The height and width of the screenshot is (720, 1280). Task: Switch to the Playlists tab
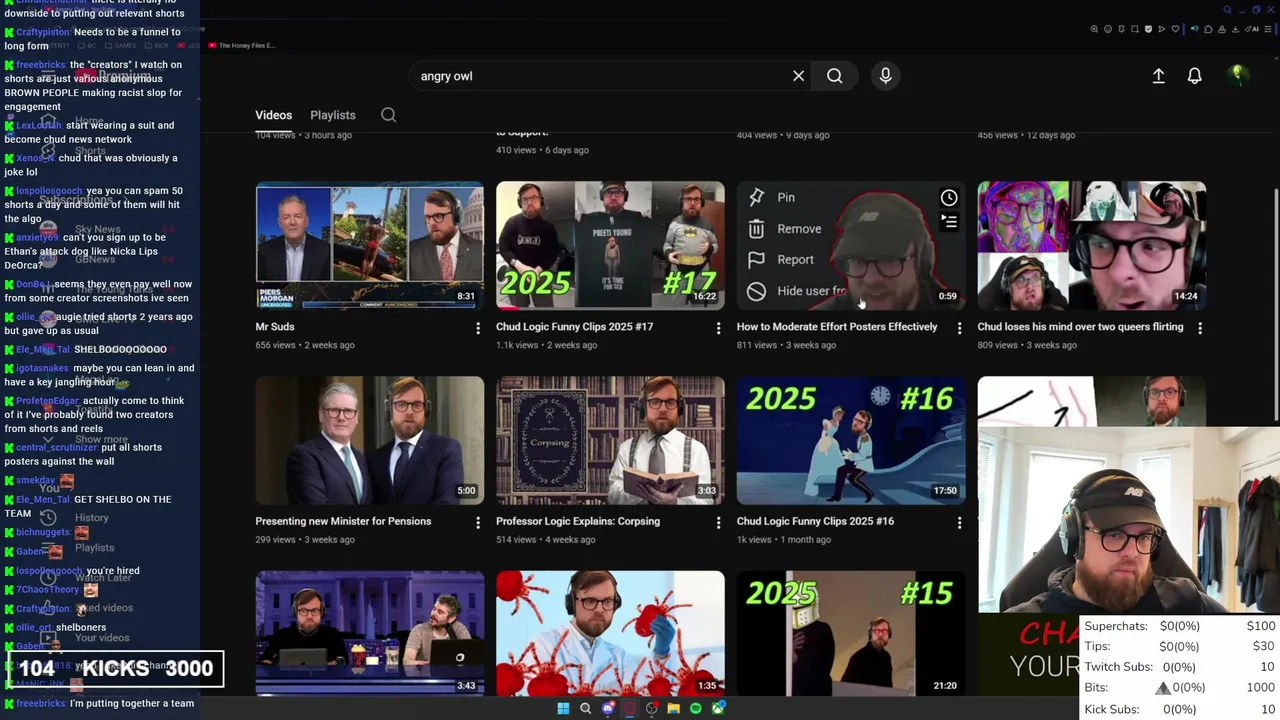(x=333, y=115)
